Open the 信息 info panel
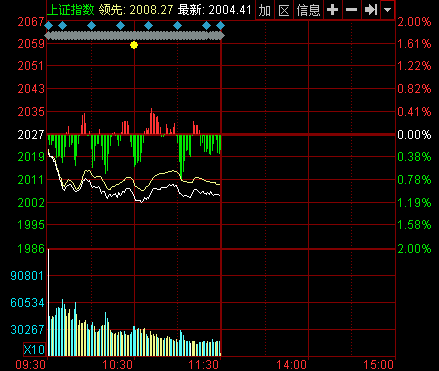Image resolution: width=439 pixels, height=371 pixels. pos(308,10)
